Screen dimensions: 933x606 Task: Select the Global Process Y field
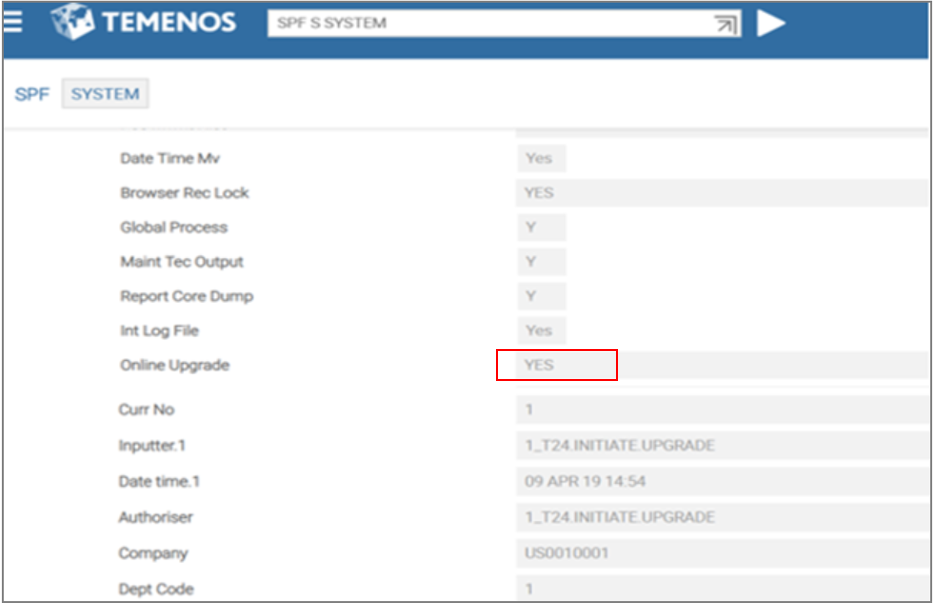point(540,227)
